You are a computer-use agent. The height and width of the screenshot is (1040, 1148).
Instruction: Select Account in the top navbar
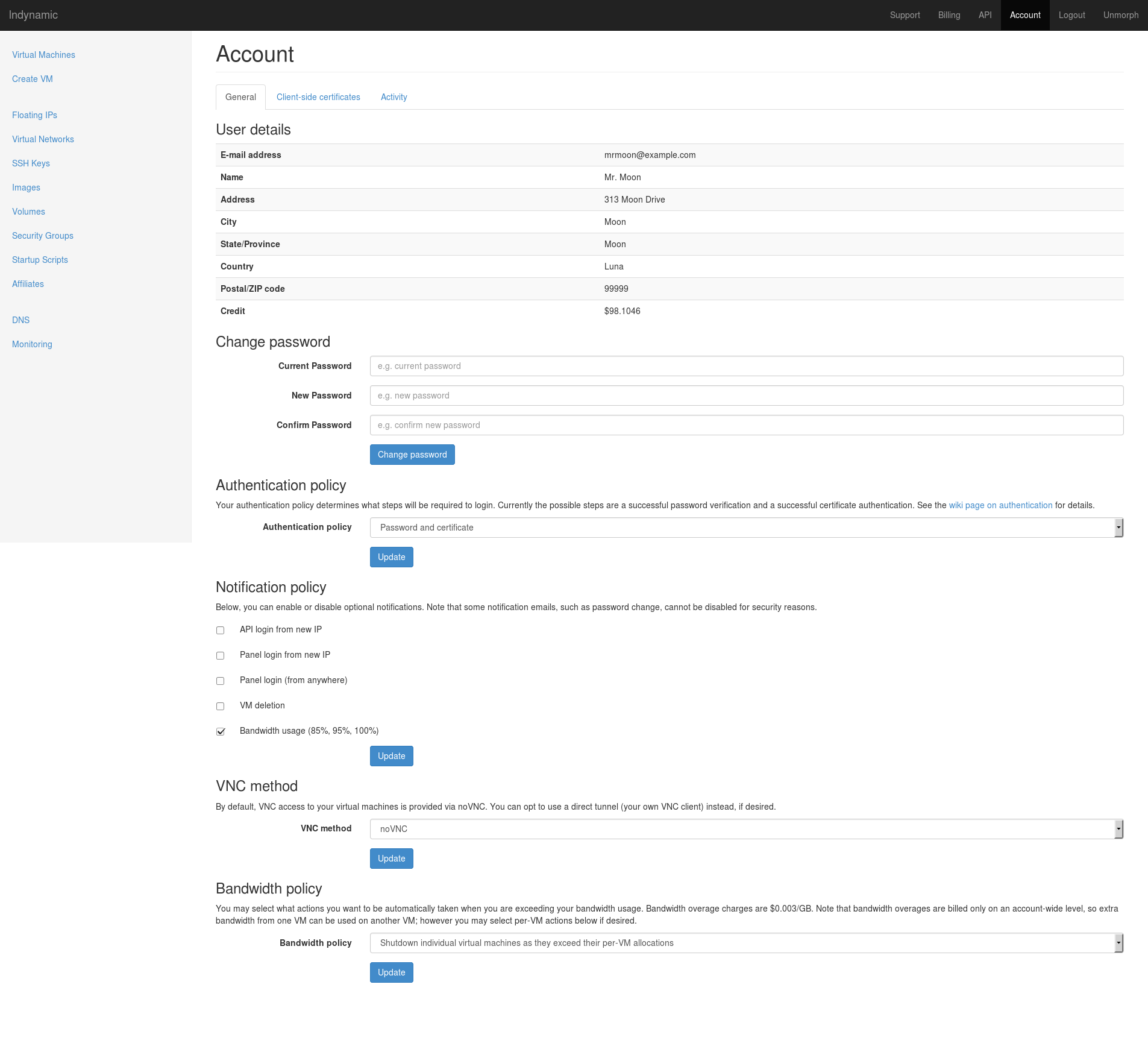[1025, 15]
